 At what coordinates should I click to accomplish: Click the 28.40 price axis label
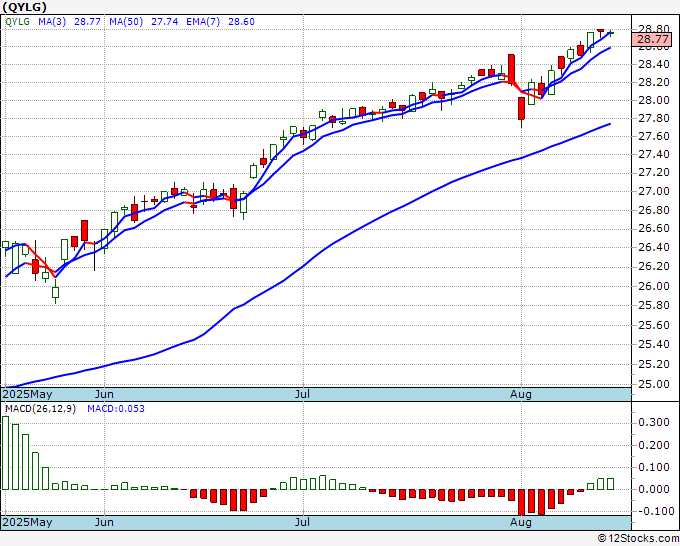(654, 65)
